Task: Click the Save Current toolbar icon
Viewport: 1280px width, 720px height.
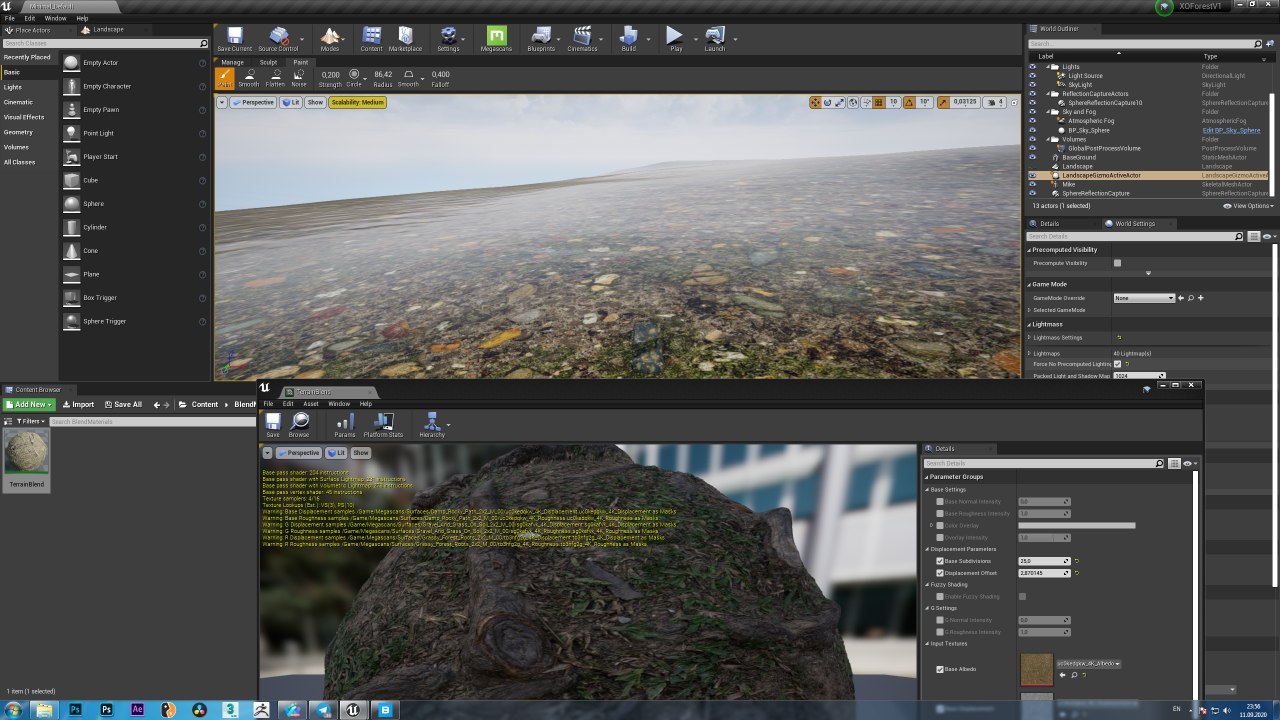Action: tap(234, 39)
